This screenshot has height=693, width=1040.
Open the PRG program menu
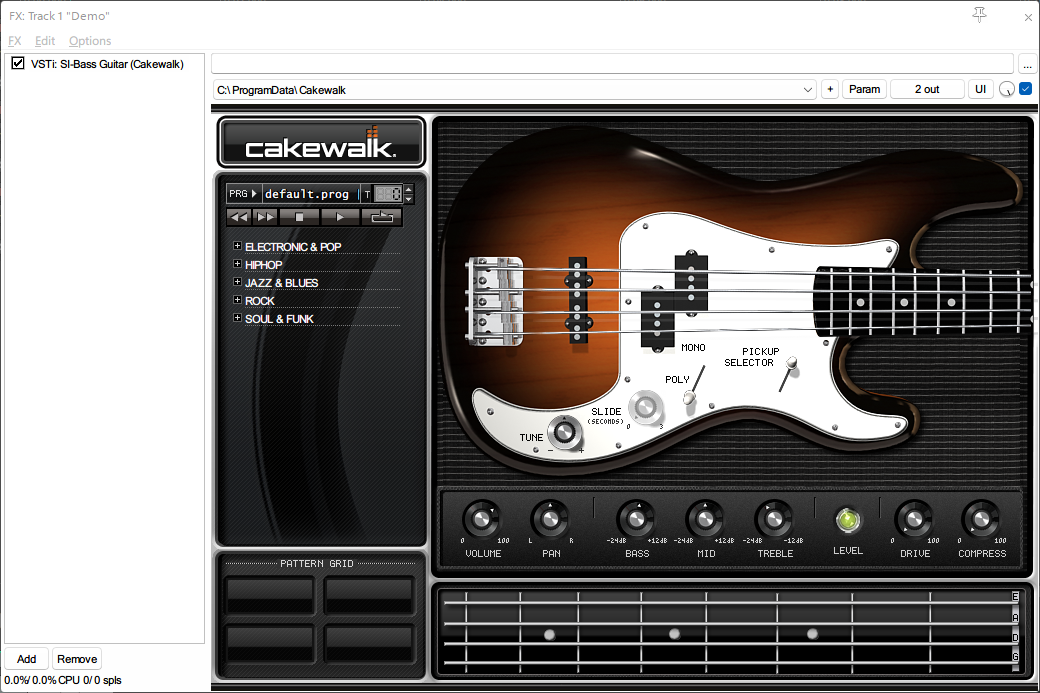(243, 194)
